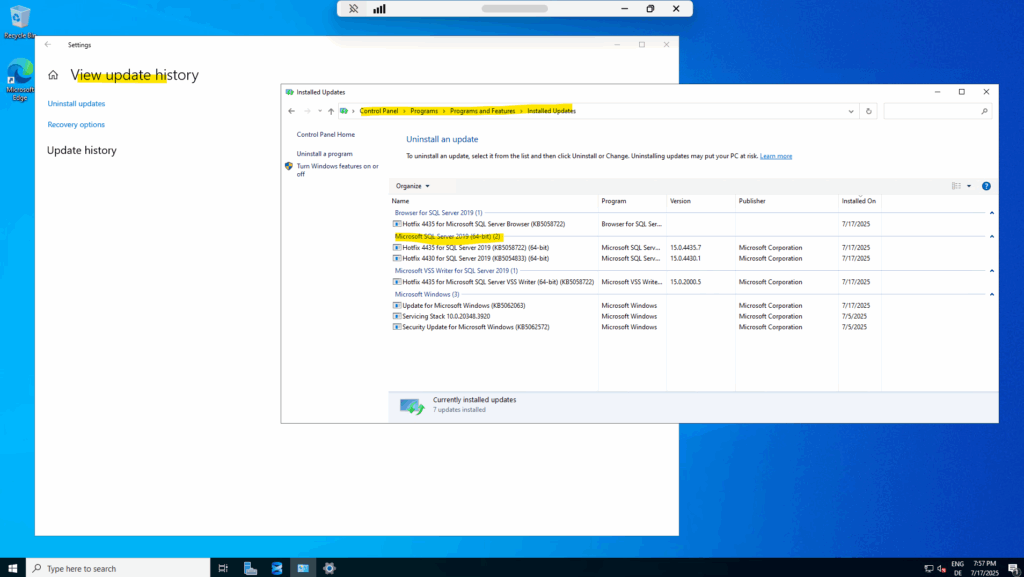Click the signal bars icon in remote toolbar
1024x577 pixels.
[379, 8]
